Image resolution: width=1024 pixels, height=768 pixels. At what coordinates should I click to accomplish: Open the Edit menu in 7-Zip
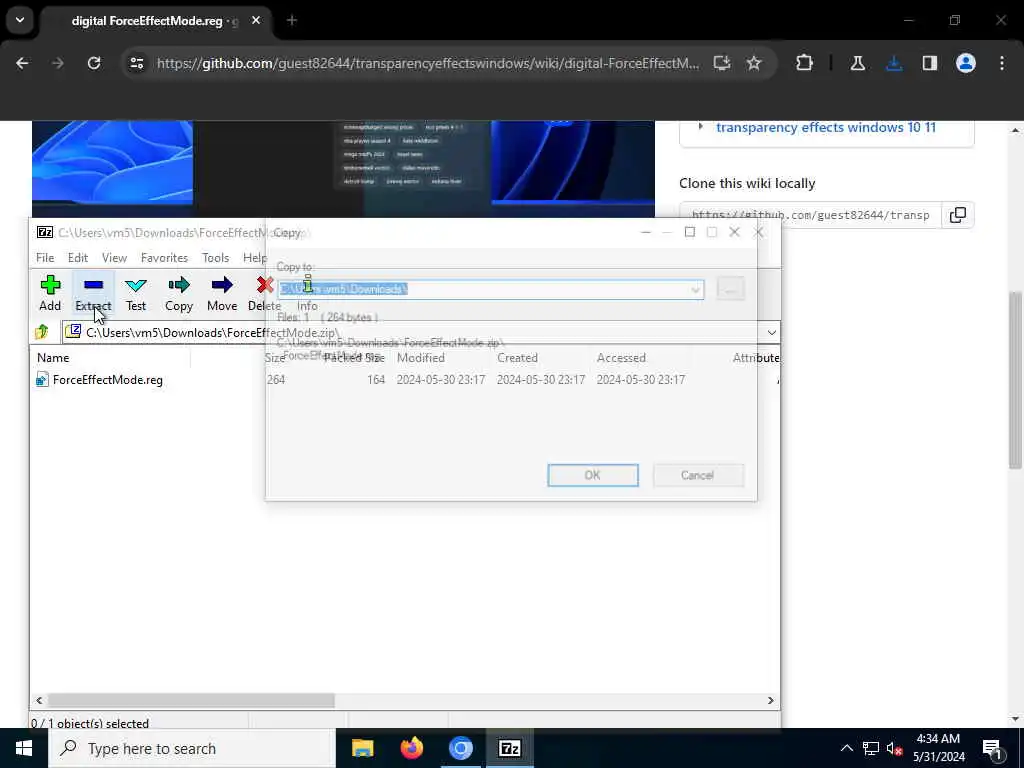(x=78, y=258)
